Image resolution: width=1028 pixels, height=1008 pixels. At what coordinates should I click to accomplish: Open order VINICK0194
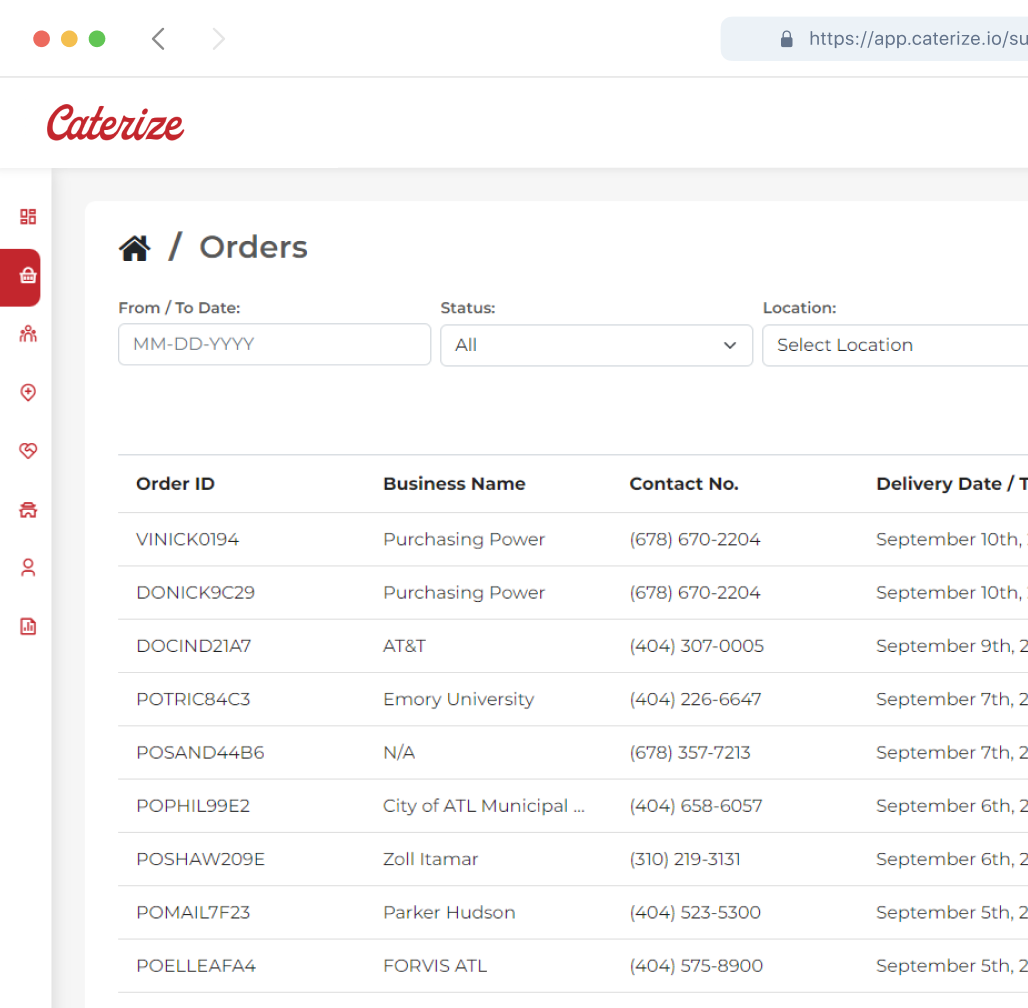(x=187, y=540)
